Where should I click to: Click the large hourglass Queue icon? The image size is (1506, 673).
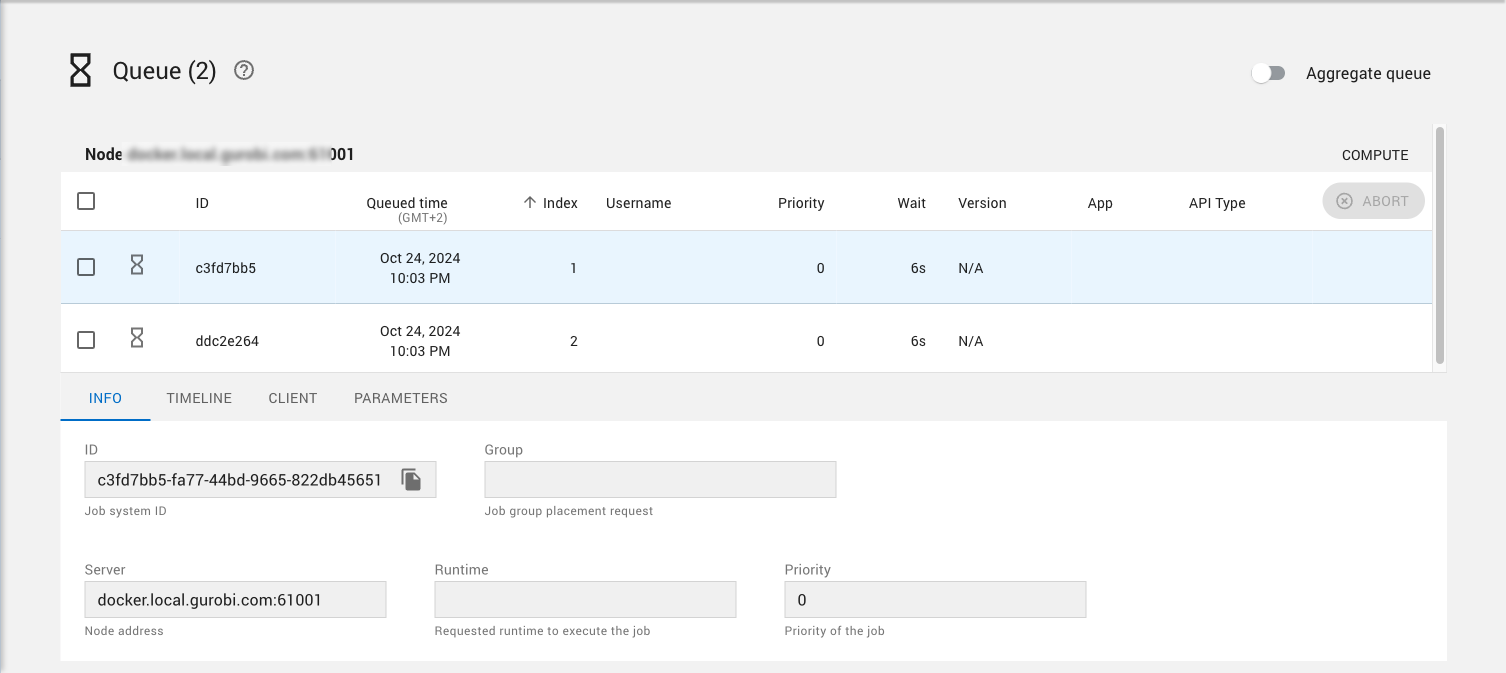(x=80, y=71)
